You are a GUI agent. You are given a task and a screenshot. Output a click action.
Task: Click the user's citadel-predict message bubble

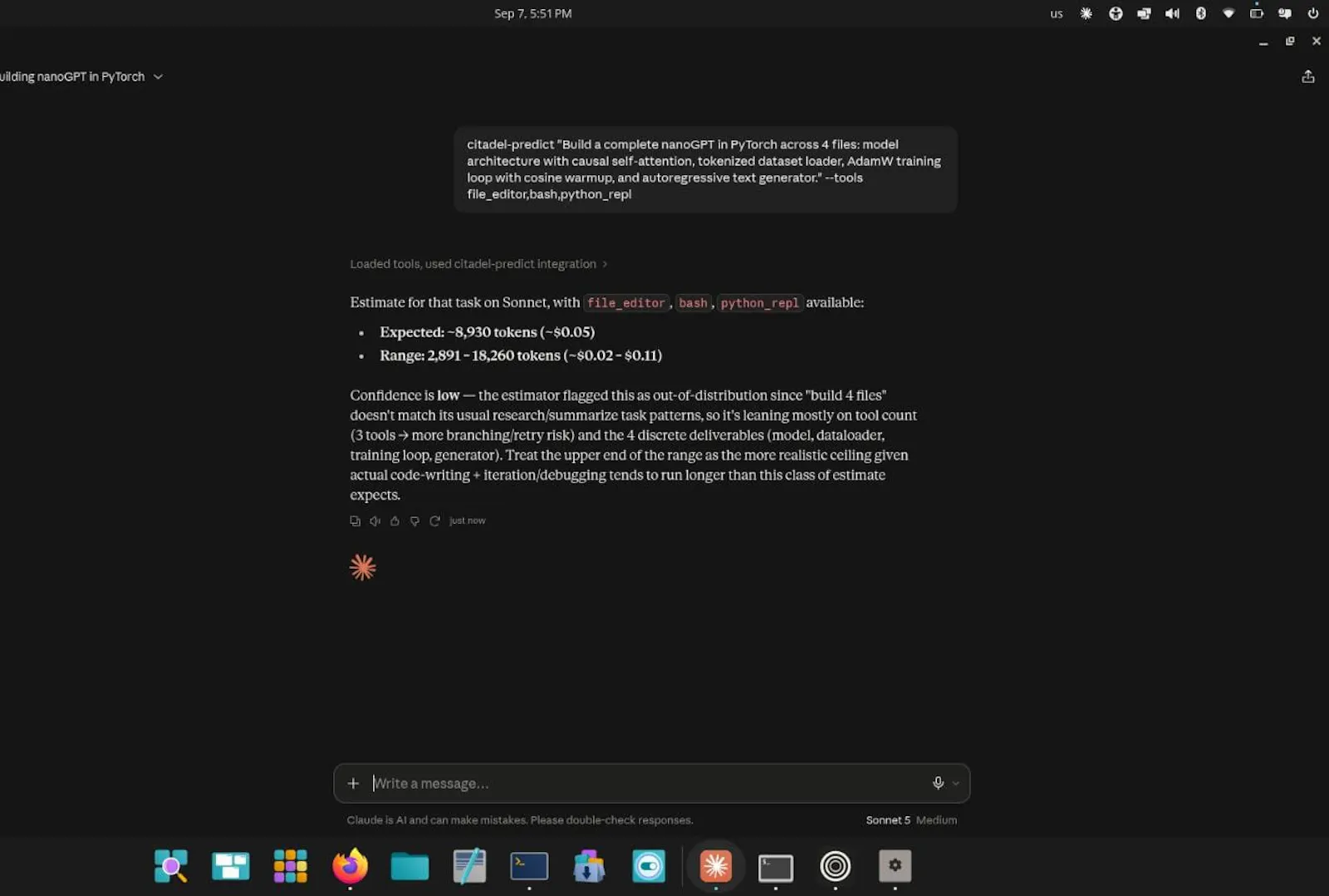[705, 169]
